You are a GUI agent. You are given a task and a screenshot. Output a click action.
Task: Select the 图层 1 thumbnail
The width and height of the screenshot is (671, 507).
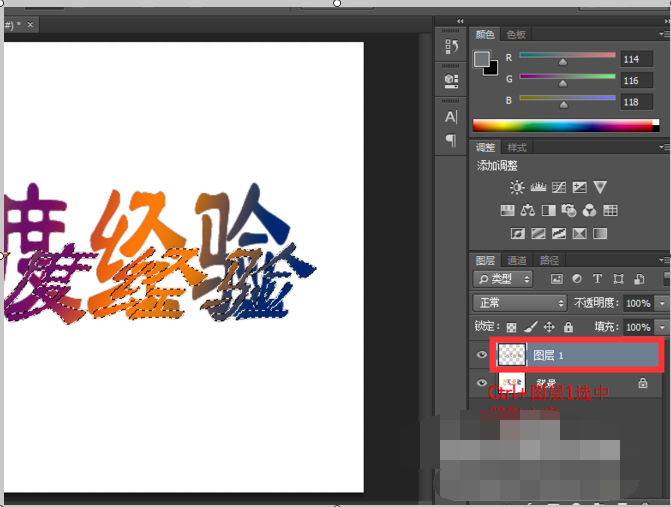512,355
